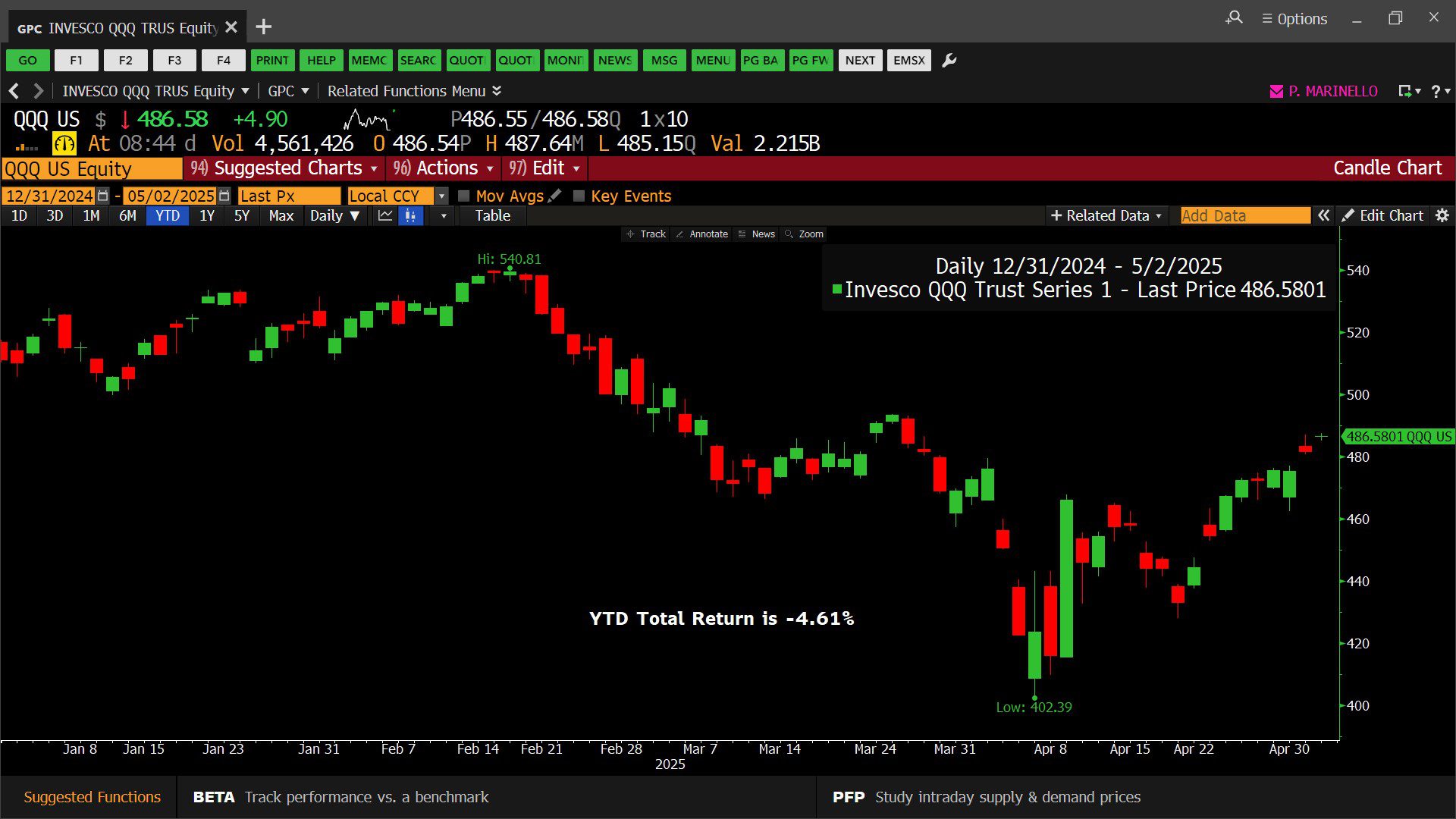Expand the Local CCY currency dropdown
Viewport: 1456px width, 819px height.
(x=442, y=196)
